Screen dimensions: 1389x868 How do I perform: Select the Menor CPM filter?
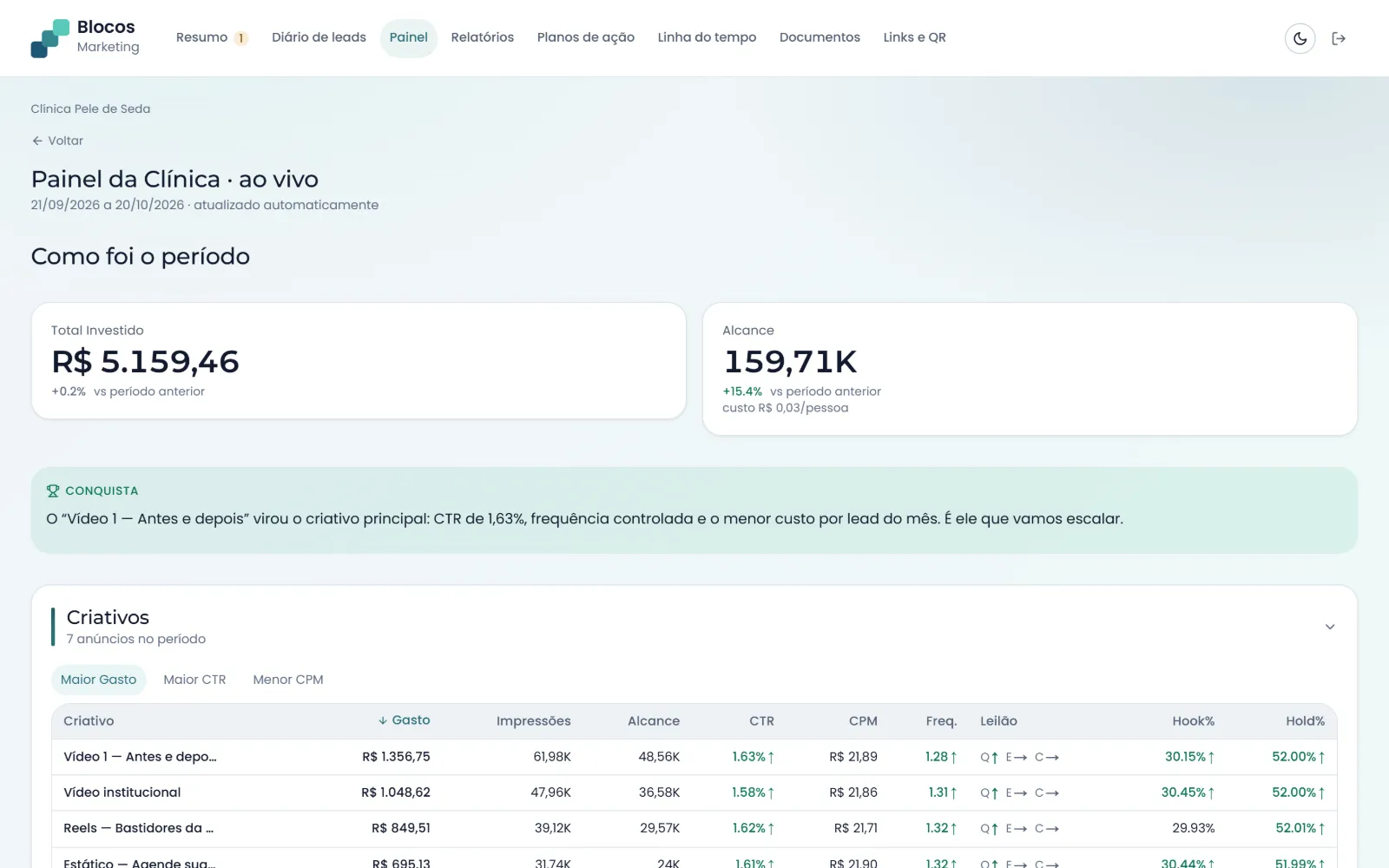coord(288,680)
